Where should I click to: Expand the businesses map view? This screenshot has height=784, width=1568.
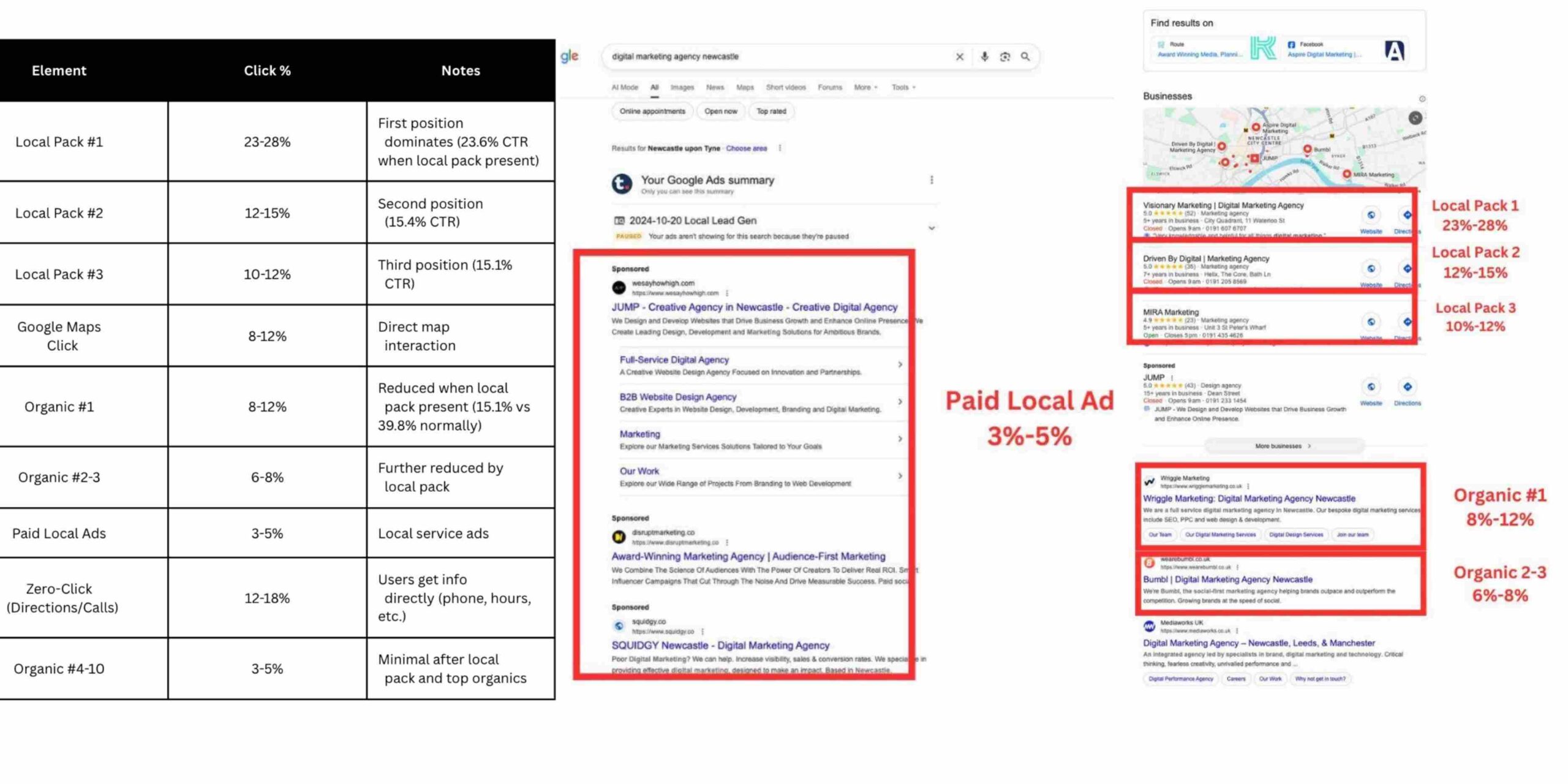[1415, 118]
